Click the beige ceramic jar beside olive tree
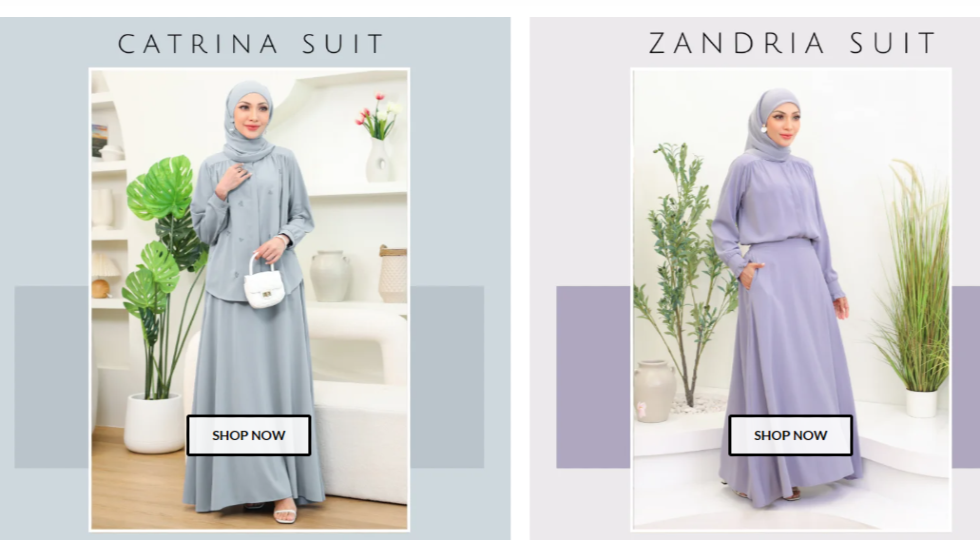Image resolution: width=980 pixels, height=560 pixels. tap(654, 391)
